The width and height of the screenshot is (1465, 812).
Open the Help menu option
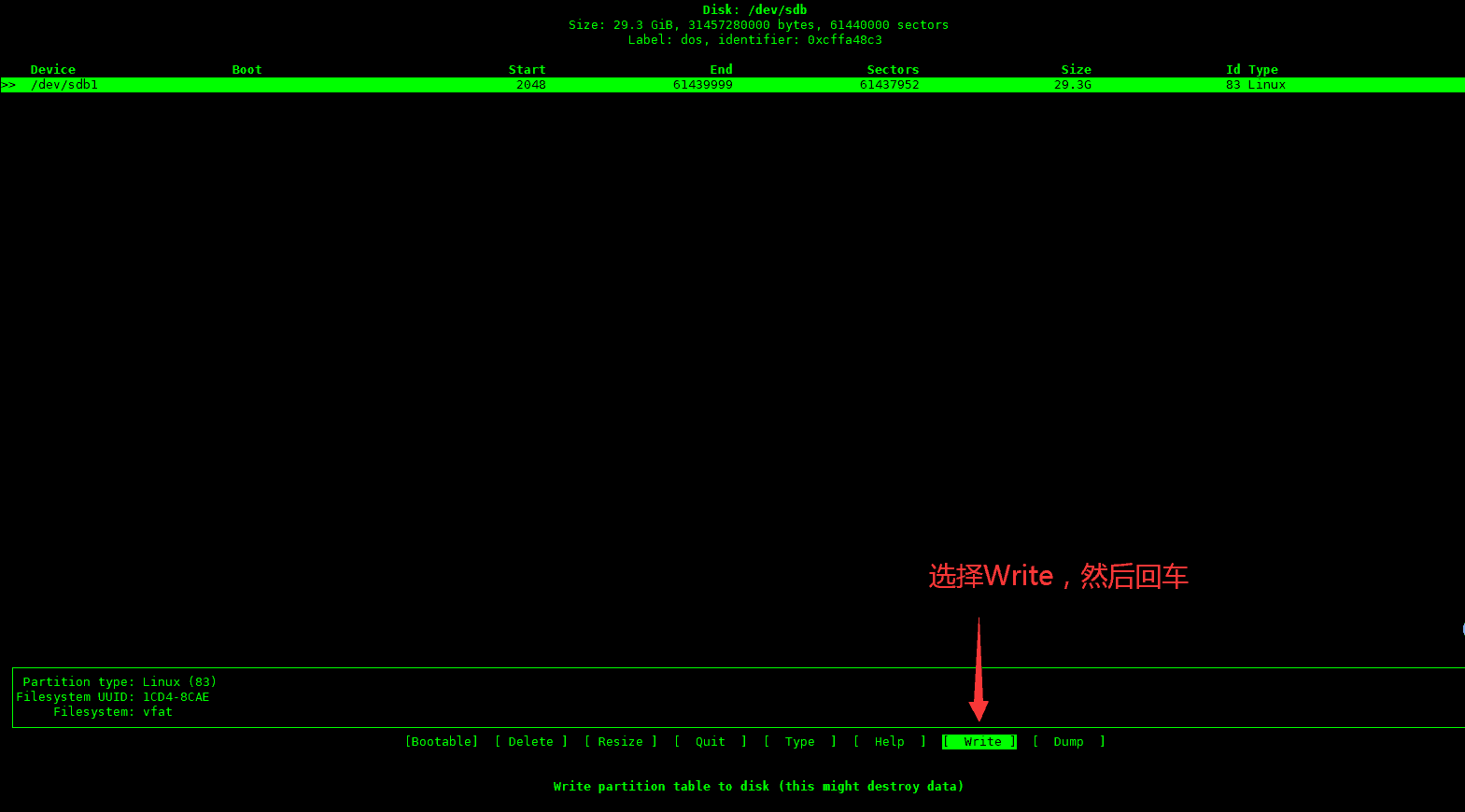point(890,742)
